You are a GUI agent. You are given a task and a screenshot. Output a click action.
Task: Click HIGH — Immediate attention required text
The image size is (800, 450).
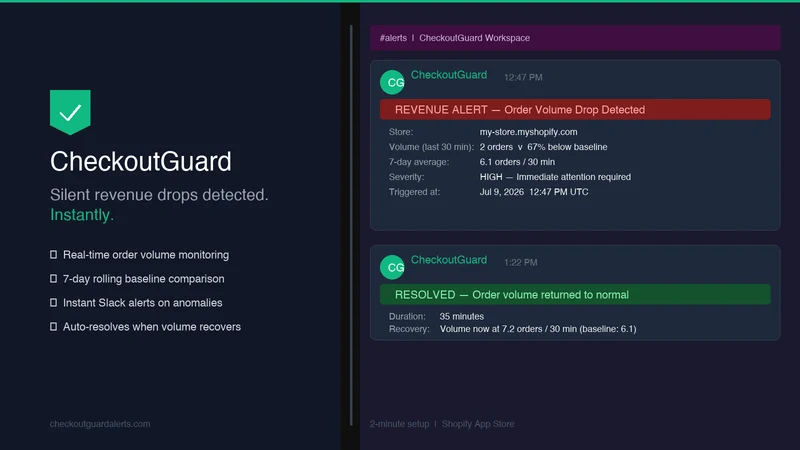point(555,177)
